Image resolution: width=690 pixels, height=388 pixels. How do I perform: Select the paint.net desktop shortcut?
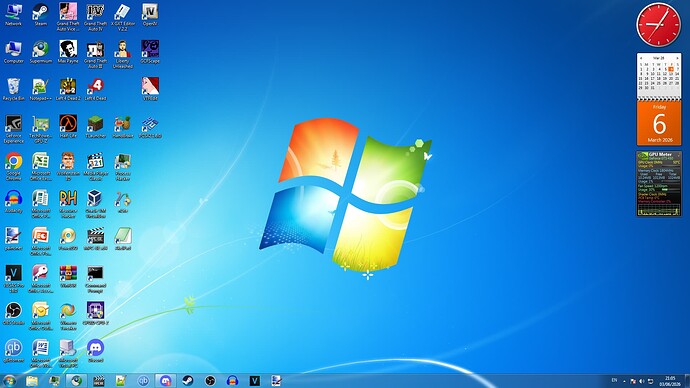(x=13, y=239)
